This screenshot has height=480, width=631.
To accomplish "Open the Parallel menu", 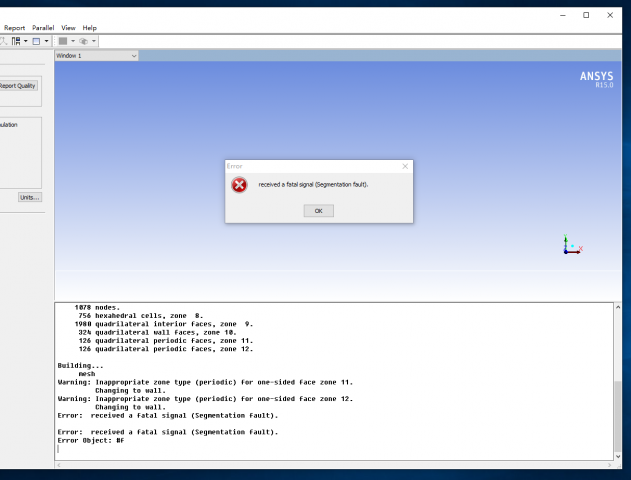I will tap(43, 27).
